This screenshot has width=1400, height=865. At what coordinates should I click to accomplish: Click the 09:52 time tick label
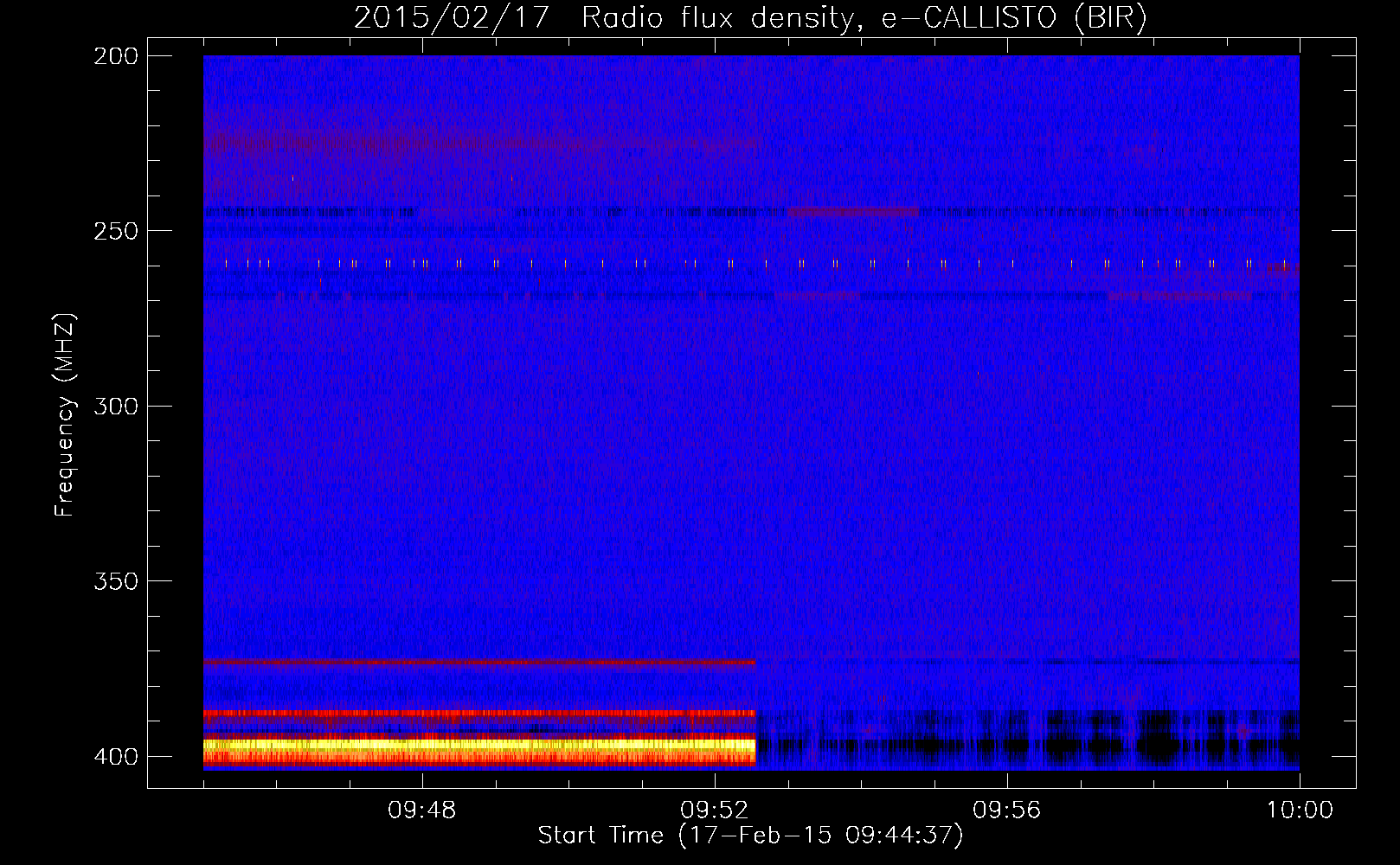[x=714, y=811]
